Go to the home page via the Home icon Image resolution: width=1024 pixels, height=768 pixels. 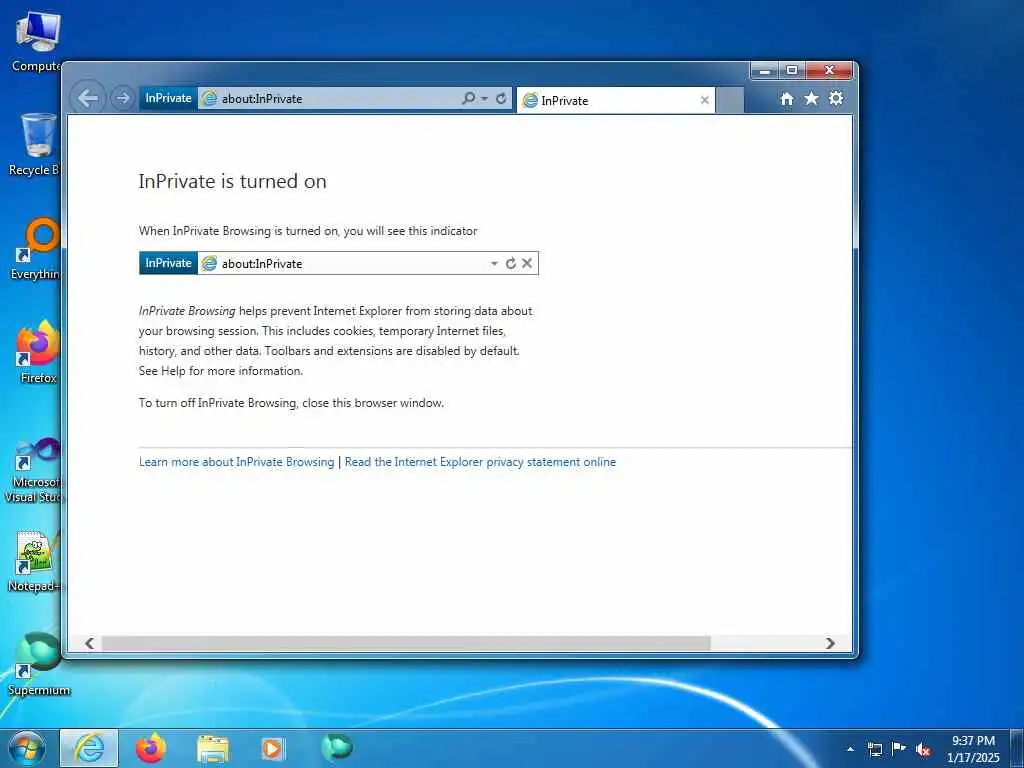[x=787, y=99]
